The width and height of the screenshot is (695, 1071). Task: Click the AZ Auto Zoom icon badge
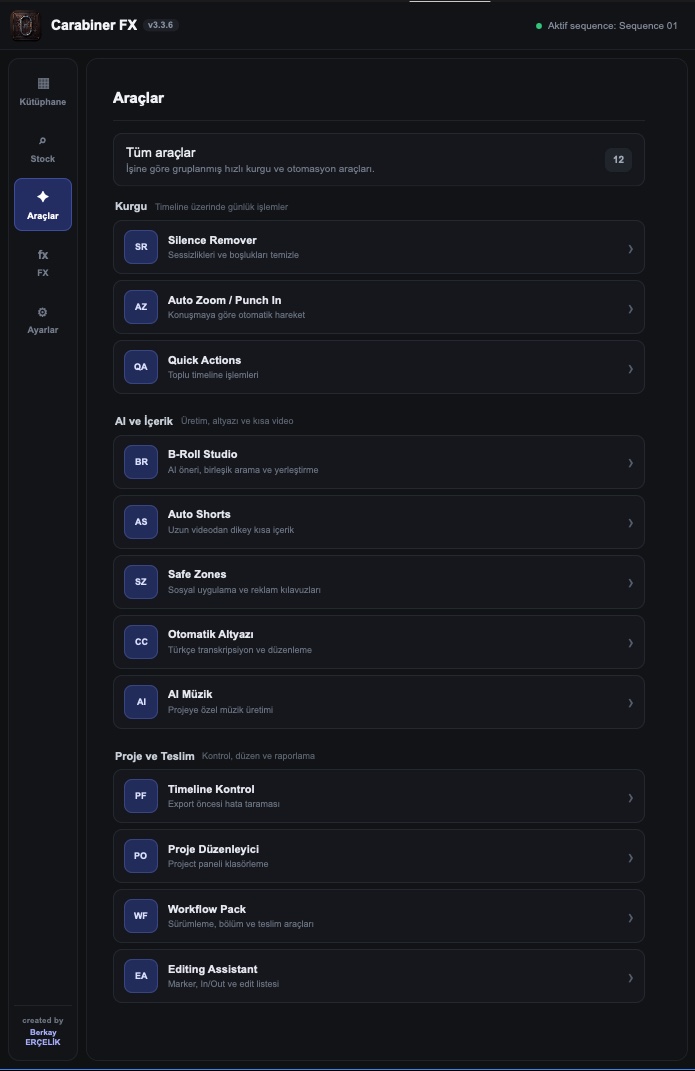pos(141,307)
